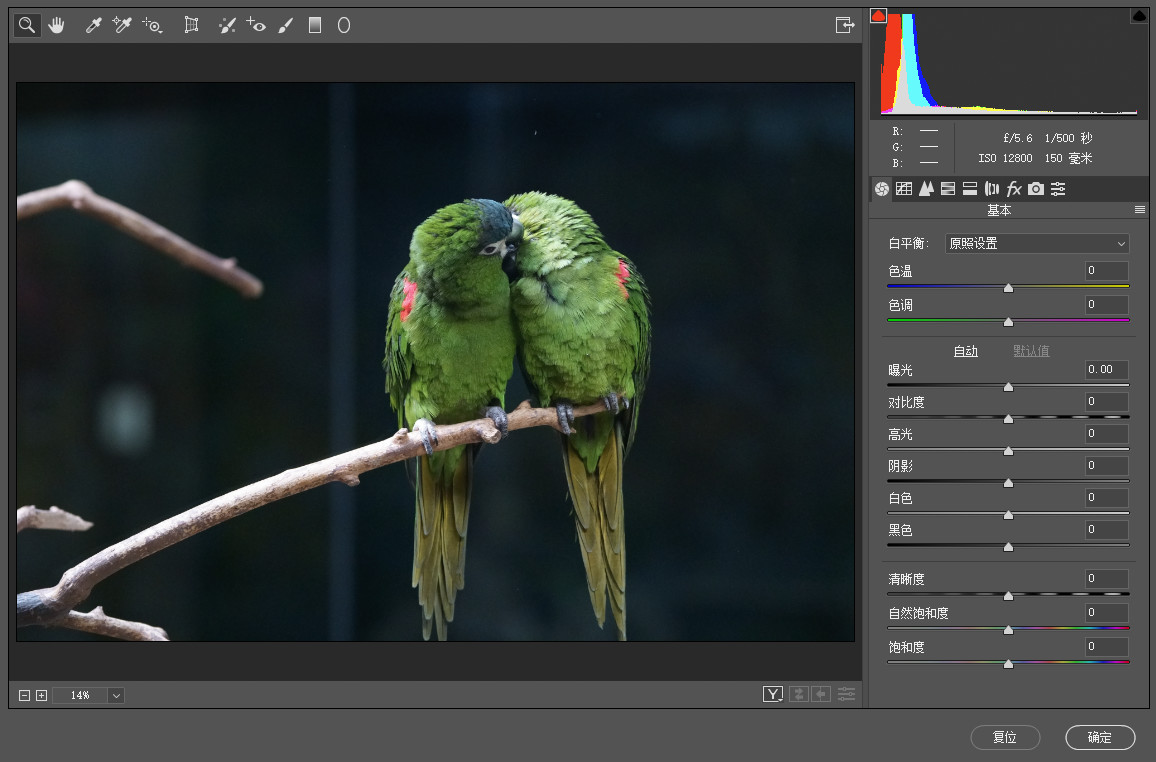Select the Spot Removal tool
Image resolution: width=1156 pixels, height=762 pixels.
pos(227,26)
